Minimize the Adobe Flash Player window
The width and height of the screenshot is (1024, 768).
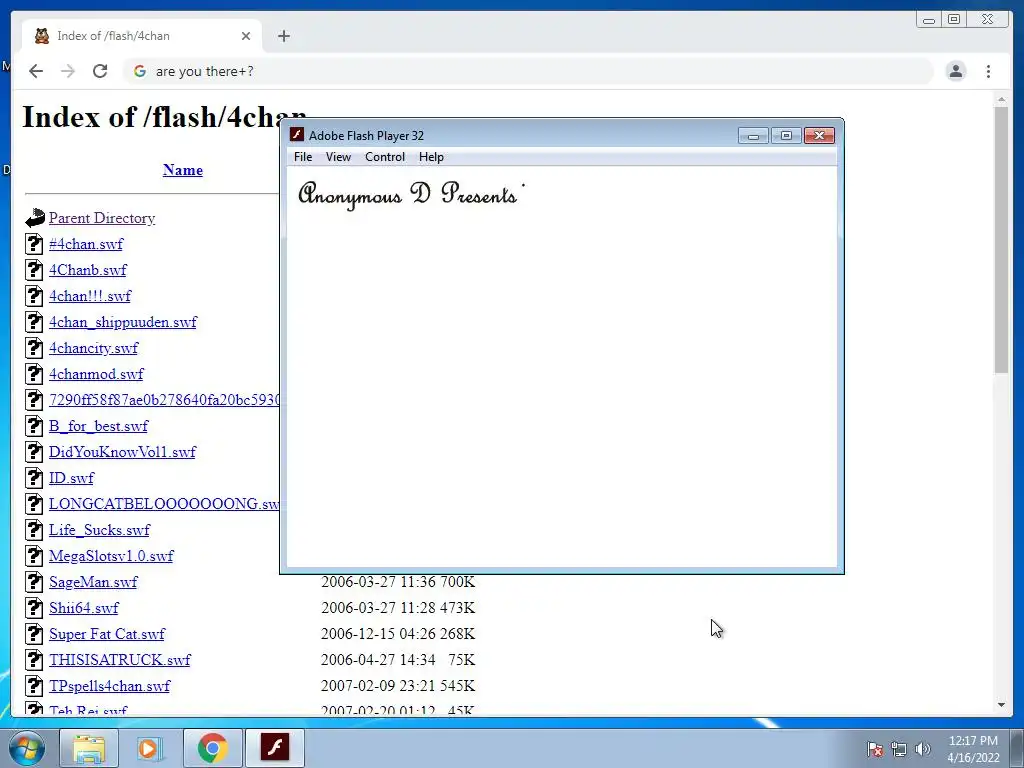coord(753,135)
